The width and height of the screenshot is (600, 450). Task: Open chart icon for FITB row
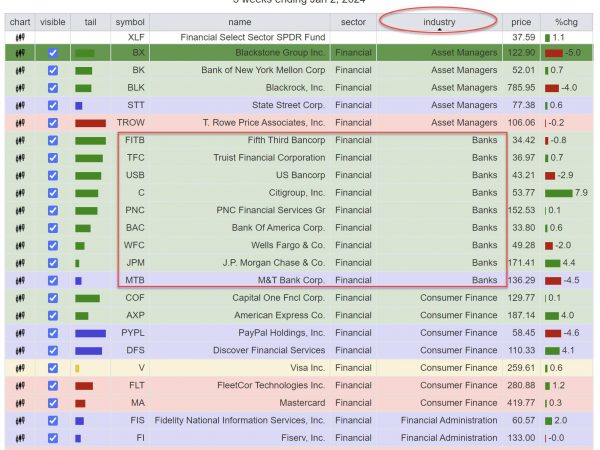[x=20, y=140]
